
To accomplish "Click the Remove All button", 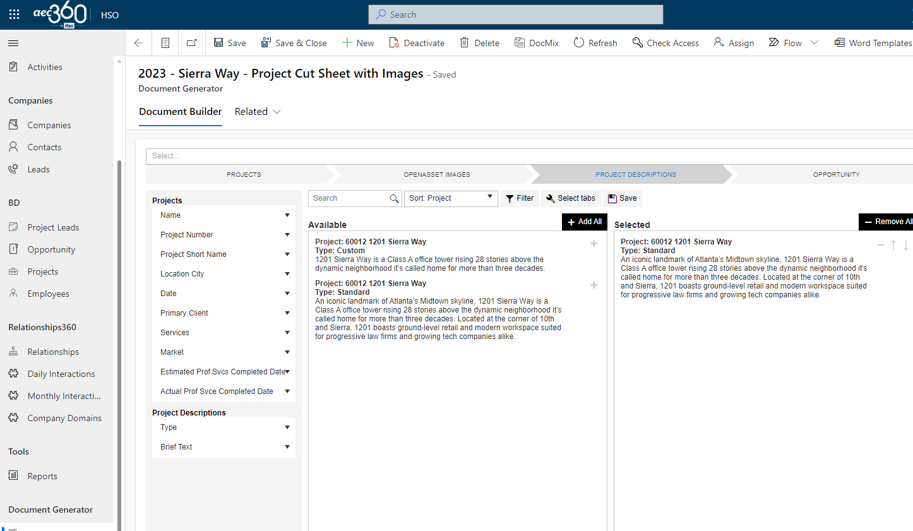I will (x=886, y=222).
